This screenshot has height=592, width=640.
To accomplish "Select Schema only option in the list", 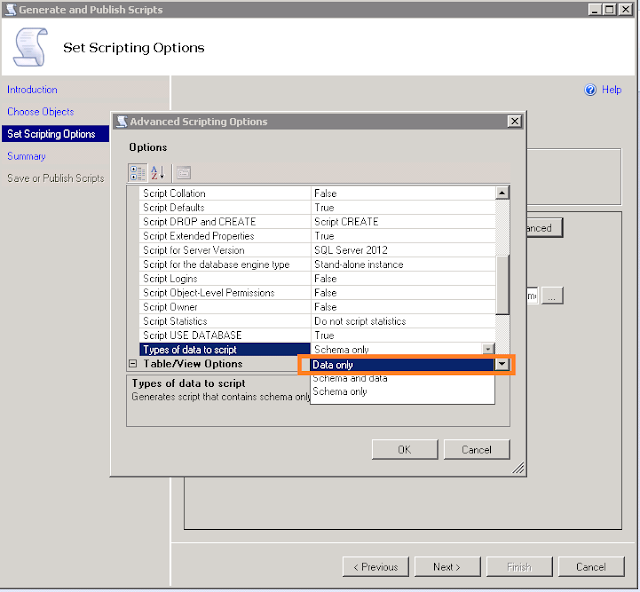I will click(x=402, y=392).
